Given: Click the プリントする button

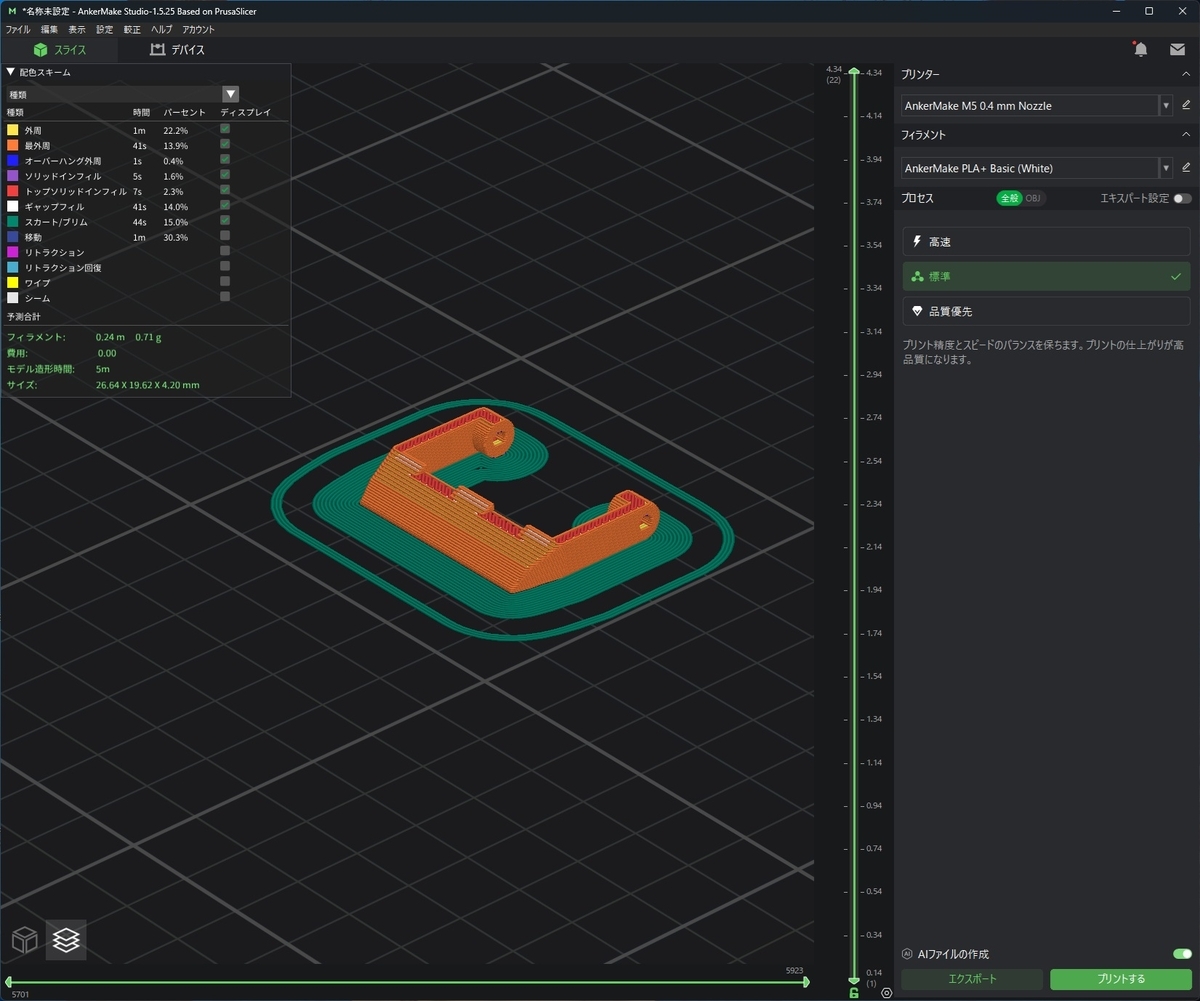Looking at the screenshot, I should [1121, 979].
